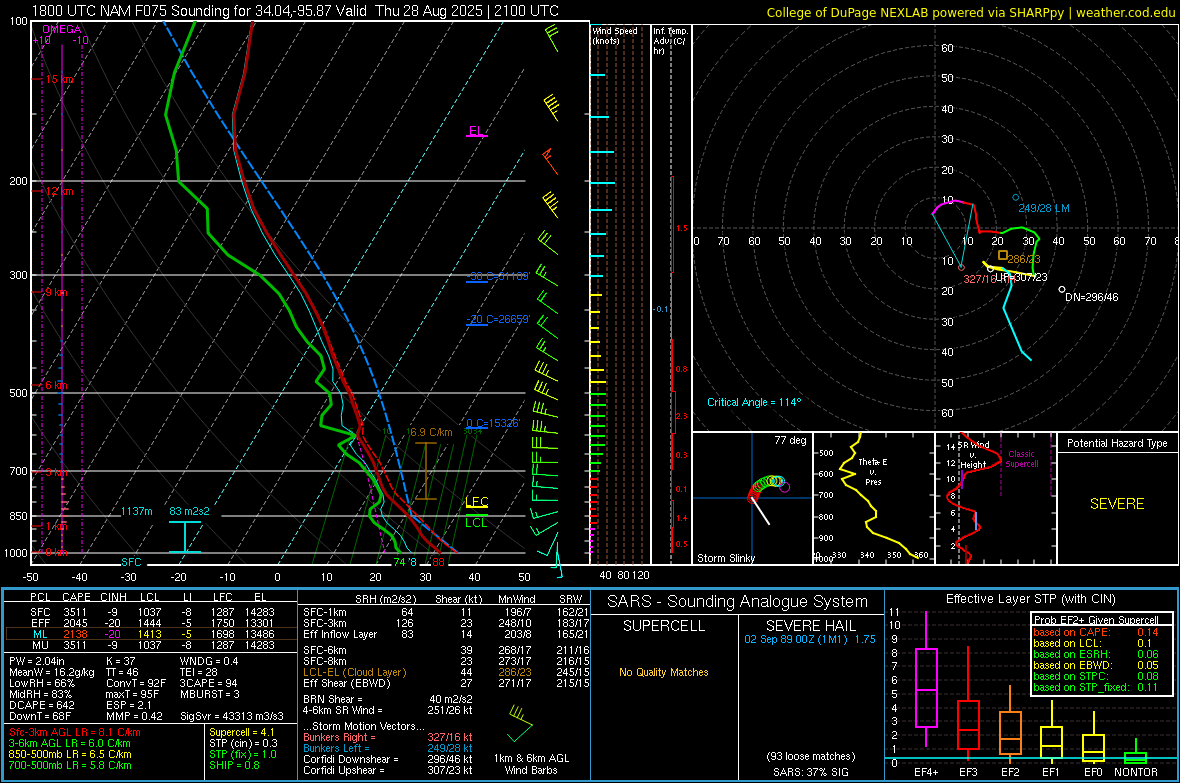
Task: Click the 'Wind Speed (knots)' column header
Action: point(615,35)
